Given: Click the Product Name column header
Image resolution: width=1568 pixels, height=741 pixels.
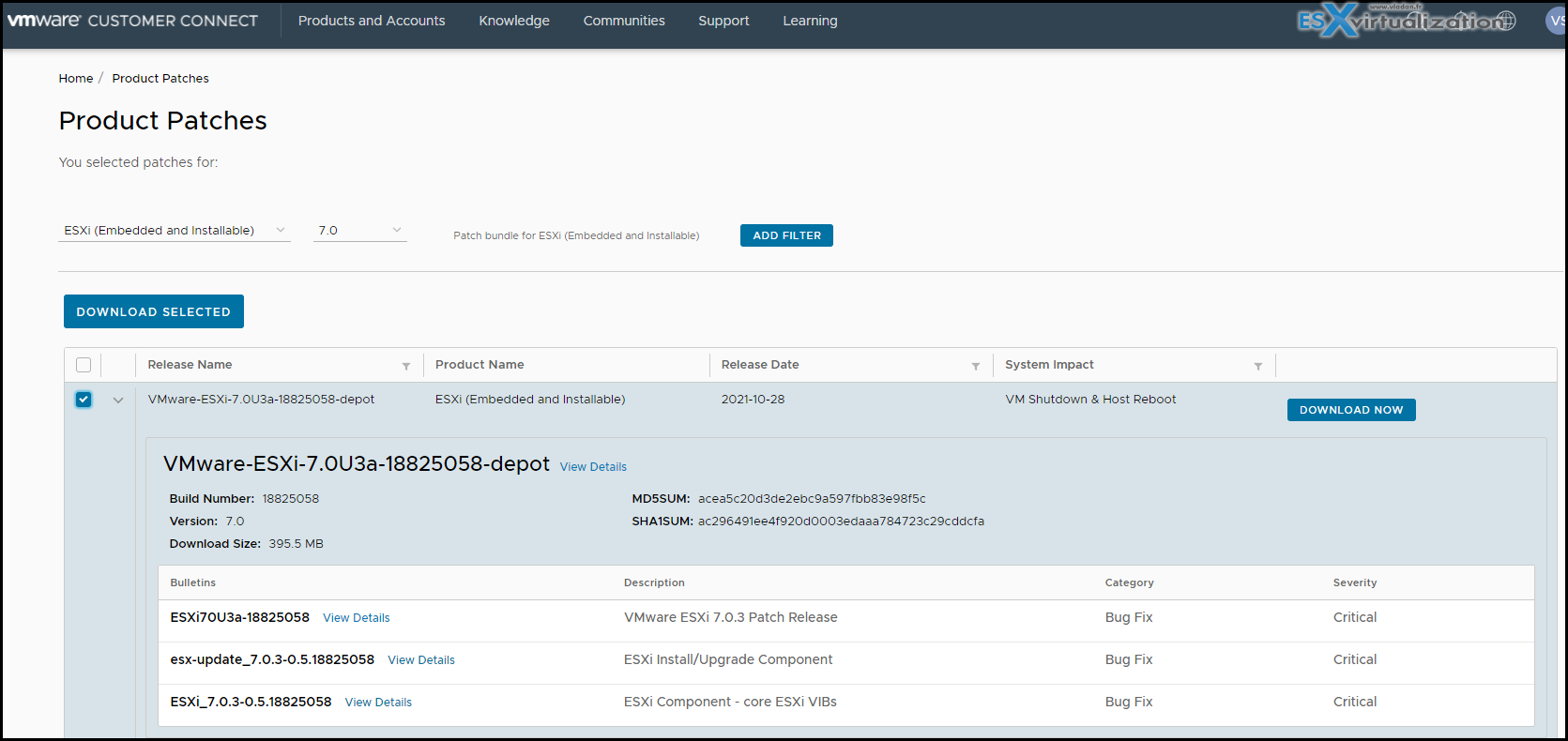Looking at the screenshot, I should click(480, 365).
